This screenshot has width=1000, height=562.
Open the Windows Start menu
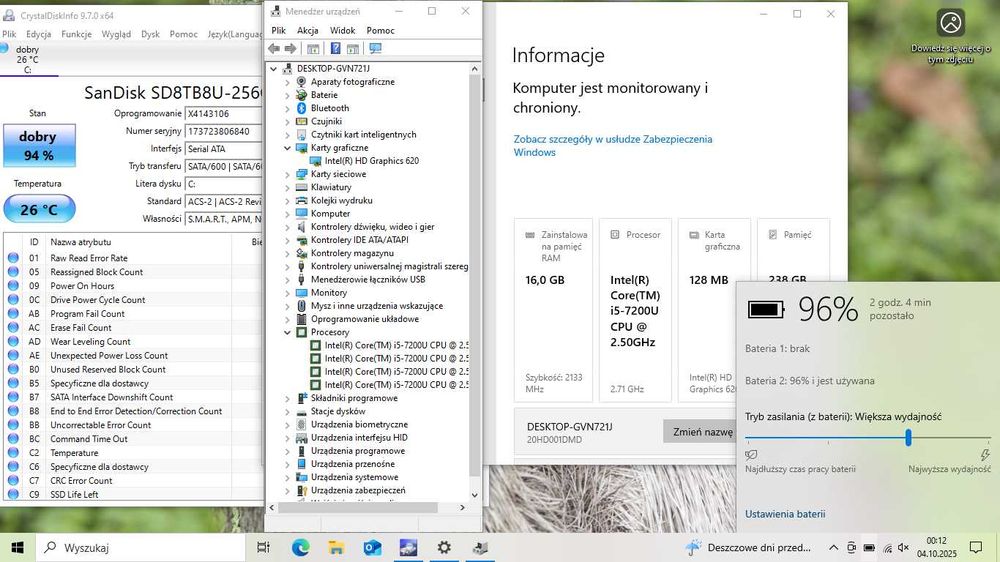tap(17, 547)
